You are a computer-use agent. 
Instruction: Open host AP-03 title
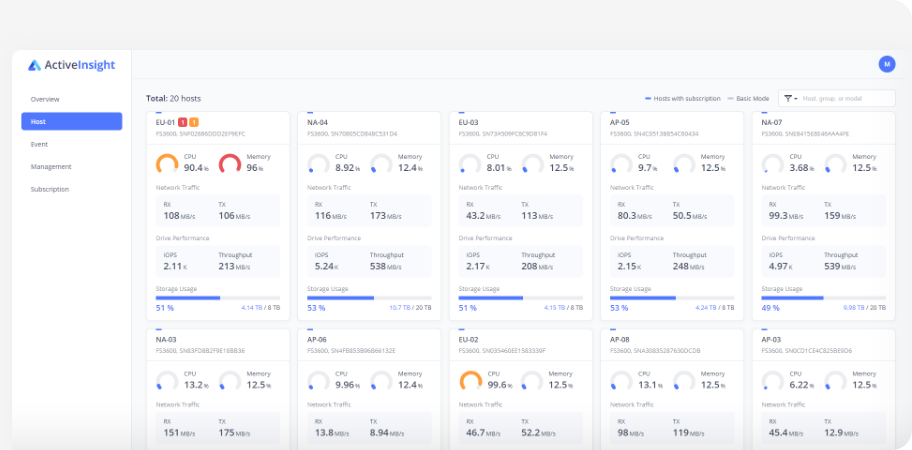click(771, 340)
